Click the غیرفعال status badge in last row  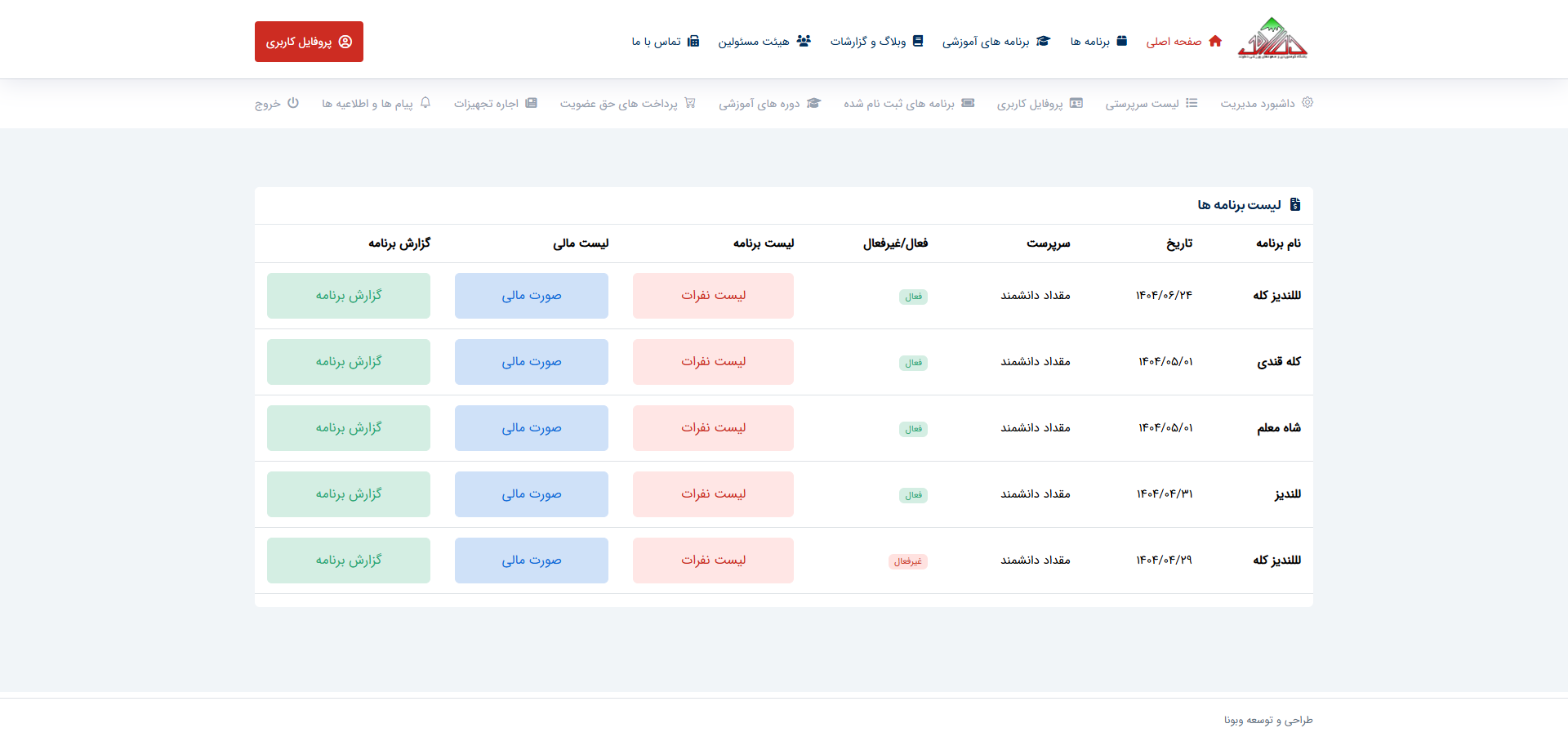pyautogui.click(x=908, y=561)
